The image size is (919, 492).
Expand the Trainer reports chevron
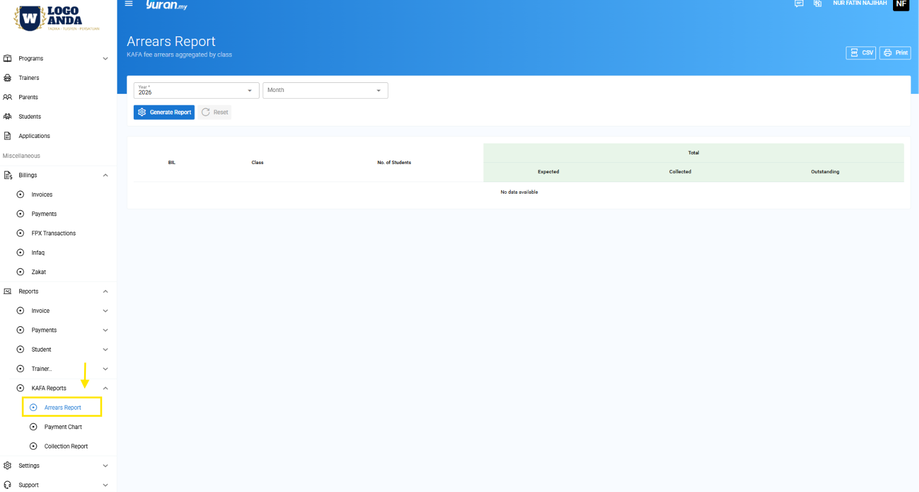pyautogui.click(x=105, y=369)
